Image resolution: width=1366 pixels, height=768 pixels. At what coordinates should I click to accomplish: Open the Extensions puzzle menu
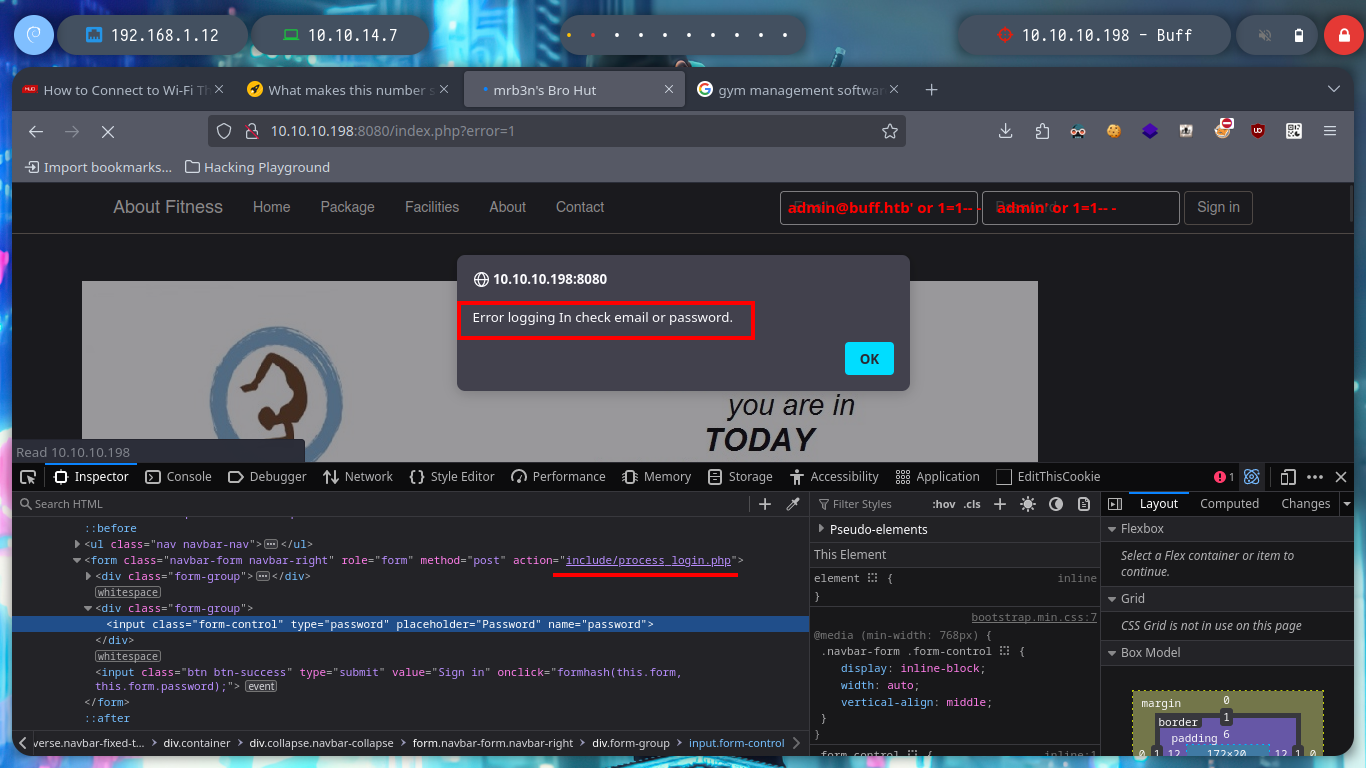click(1042, 131)
